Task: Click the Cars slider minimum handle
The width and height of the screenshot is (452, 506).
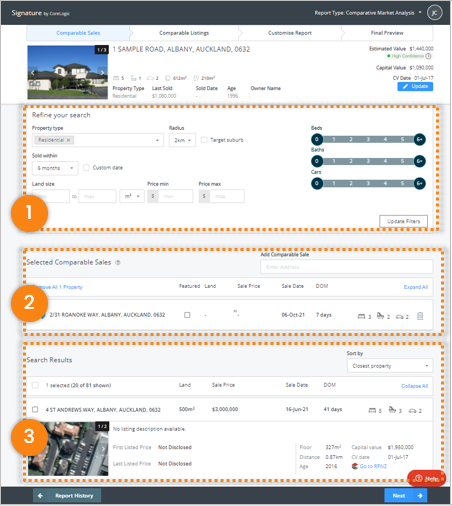Action: coord(317,183)
